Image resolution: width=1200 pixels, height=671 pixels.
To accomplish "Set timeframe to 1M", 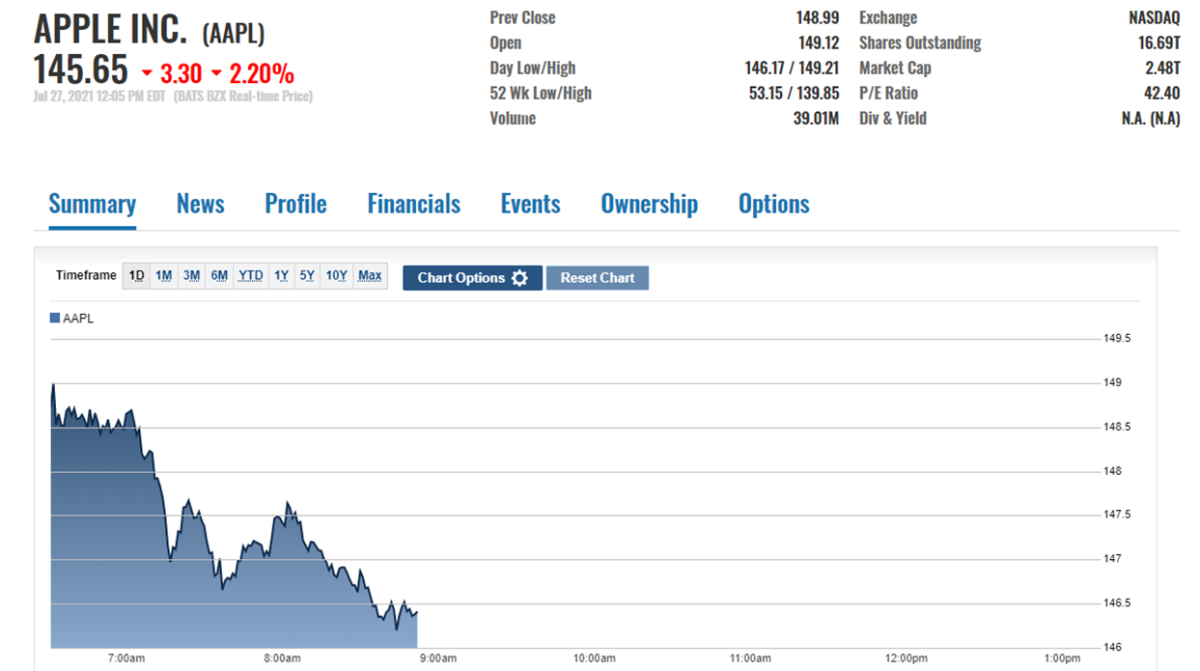I will coord(164,276).
